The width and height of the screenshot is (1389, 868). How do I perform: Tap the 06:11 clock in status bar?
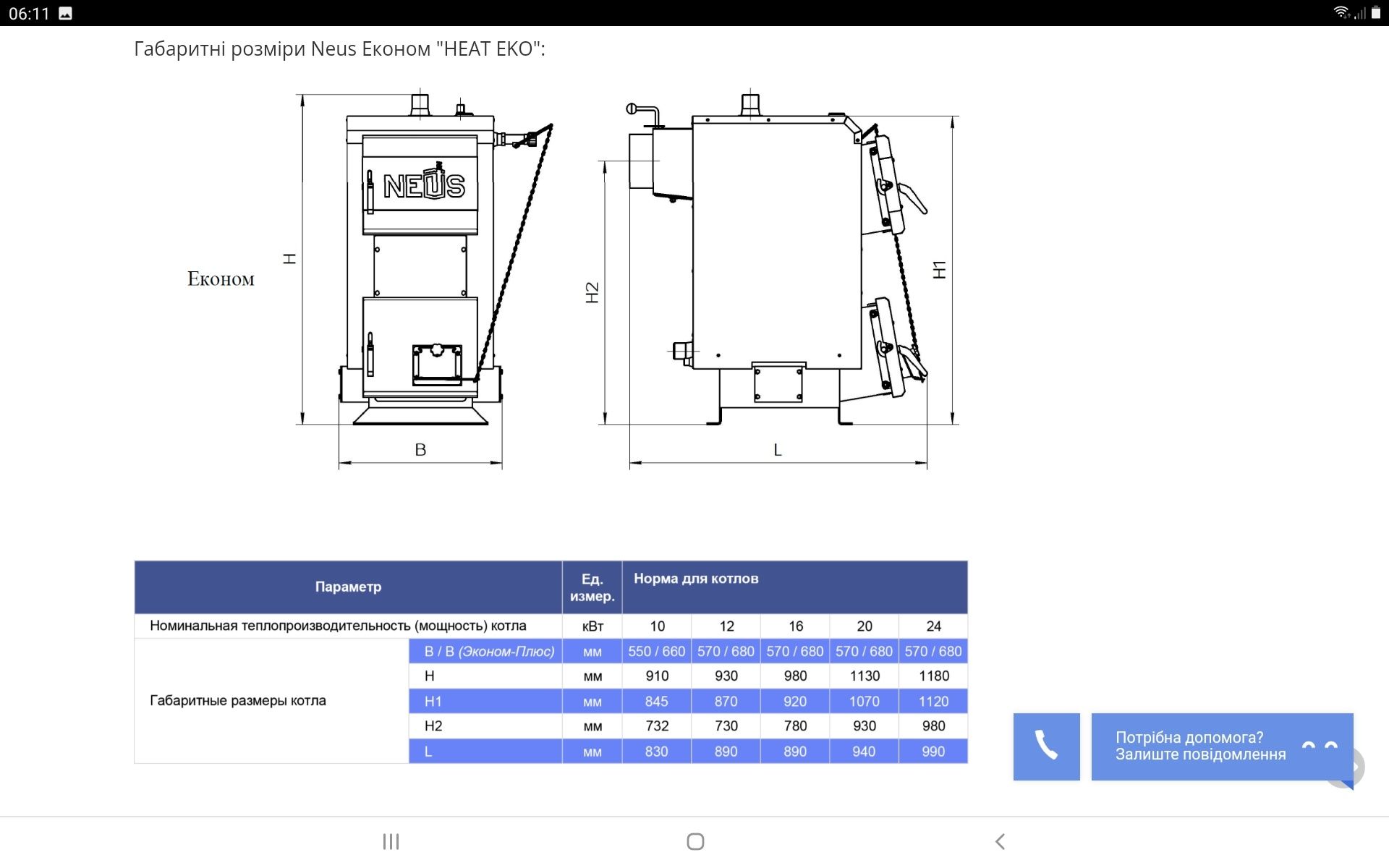tap(29, 13)
